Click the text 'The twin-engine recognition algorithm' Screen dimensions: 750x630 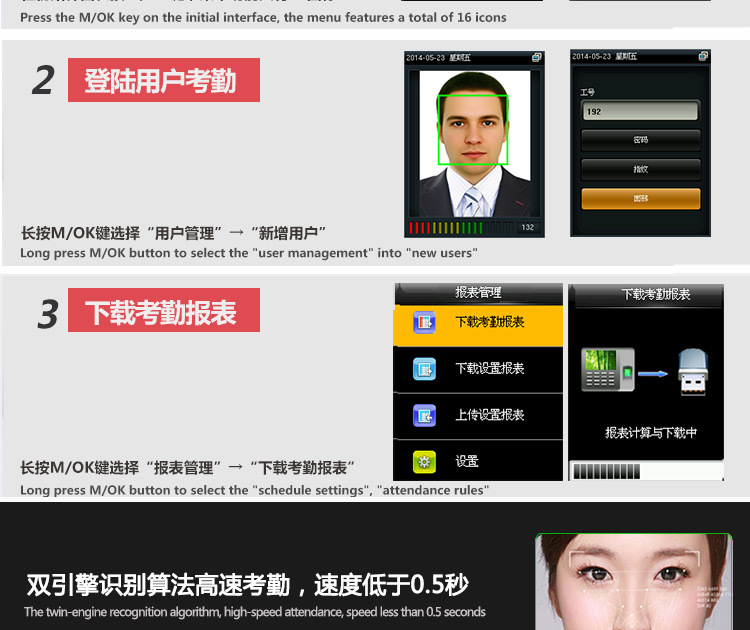pos(122,612)
